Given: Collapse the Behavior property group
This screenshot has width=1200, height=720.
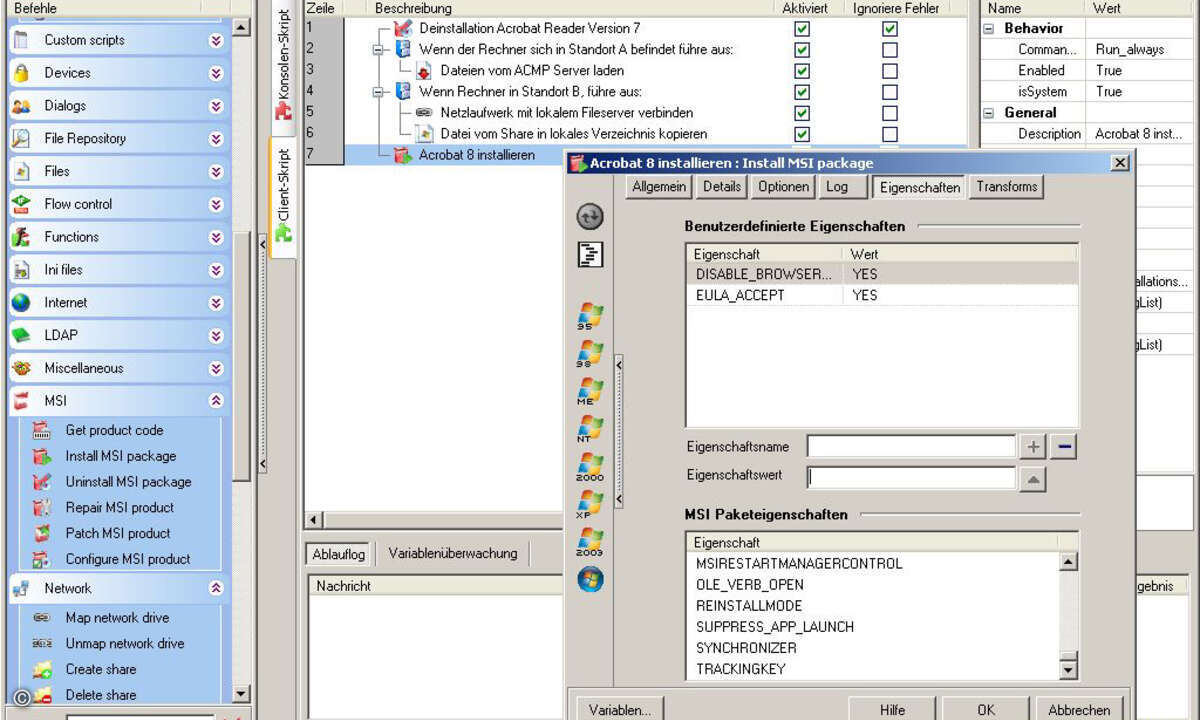Looking at the screenshot, I should [x=989, y=29].
